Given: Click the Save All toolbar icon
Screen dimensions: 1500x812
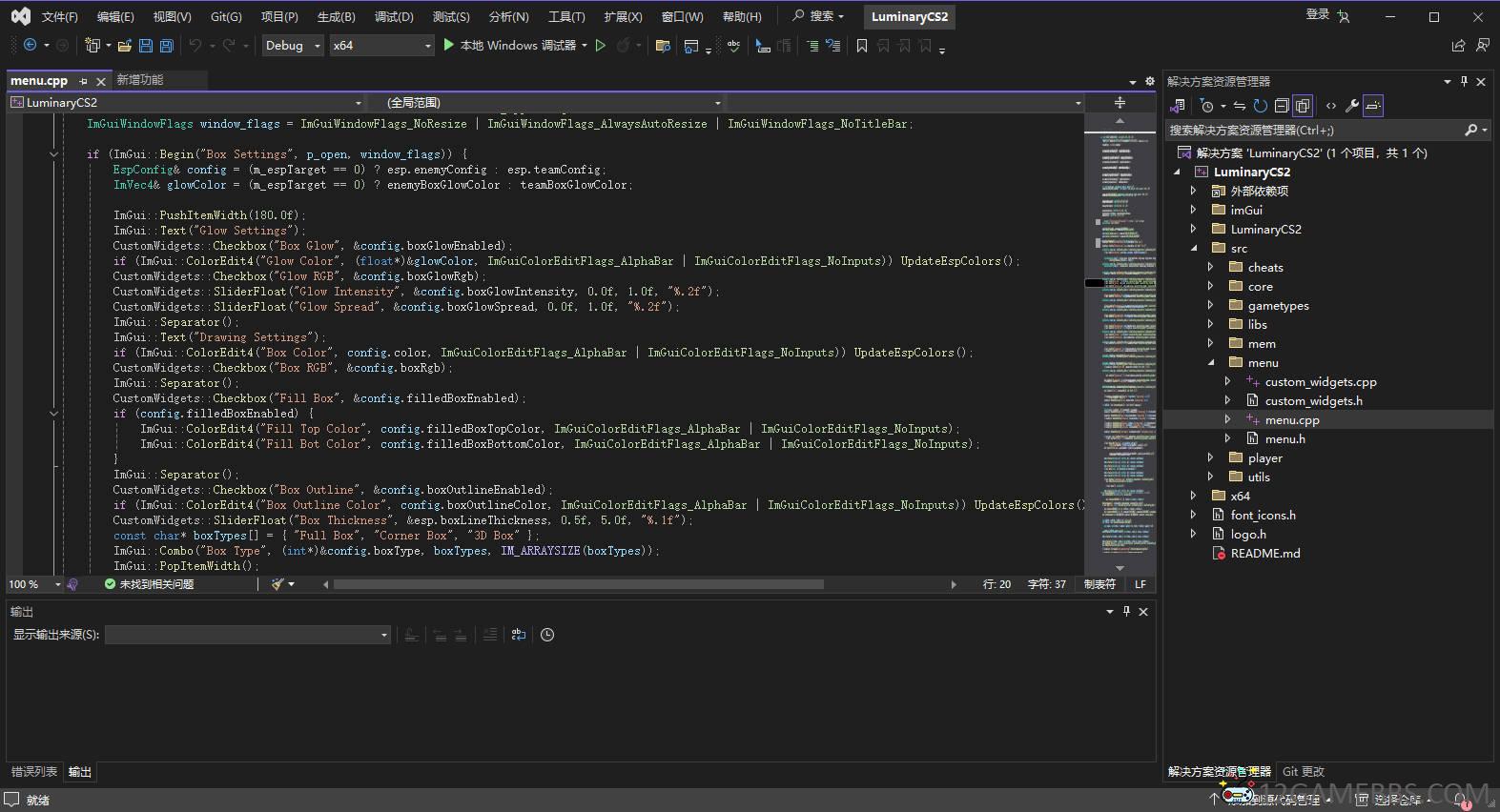Looking at the screenshot, I should (x=167, y=46).
